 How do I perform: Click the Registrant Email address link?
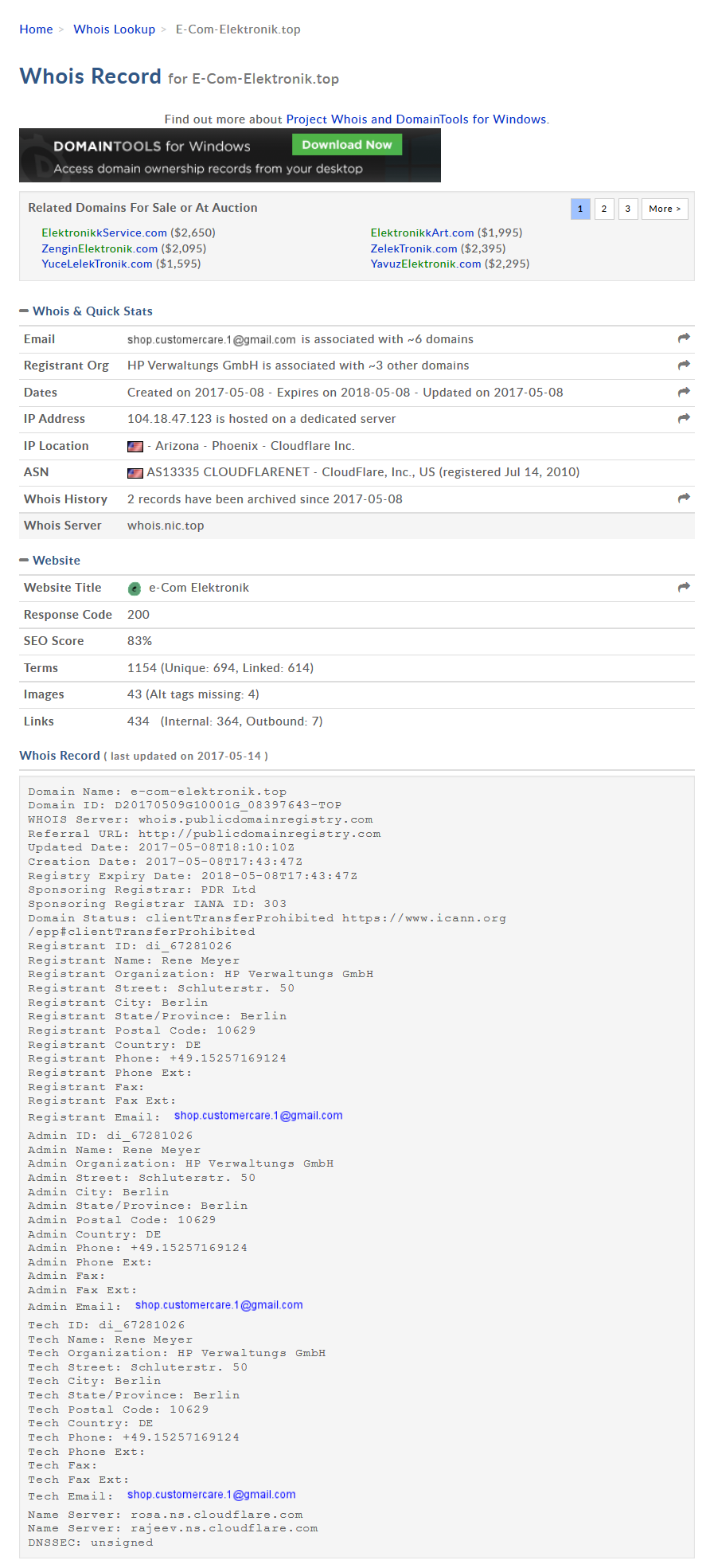pyautogui.click(x=259, y=1116)
